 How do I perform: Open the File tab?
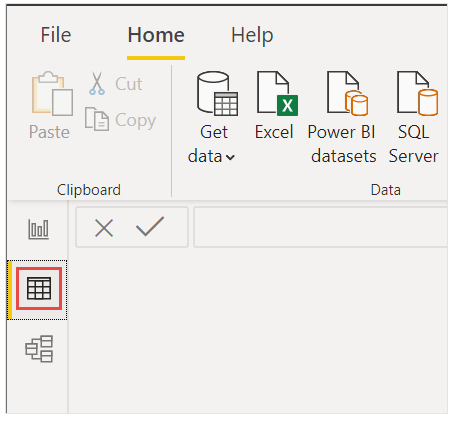tap(56, 35)
